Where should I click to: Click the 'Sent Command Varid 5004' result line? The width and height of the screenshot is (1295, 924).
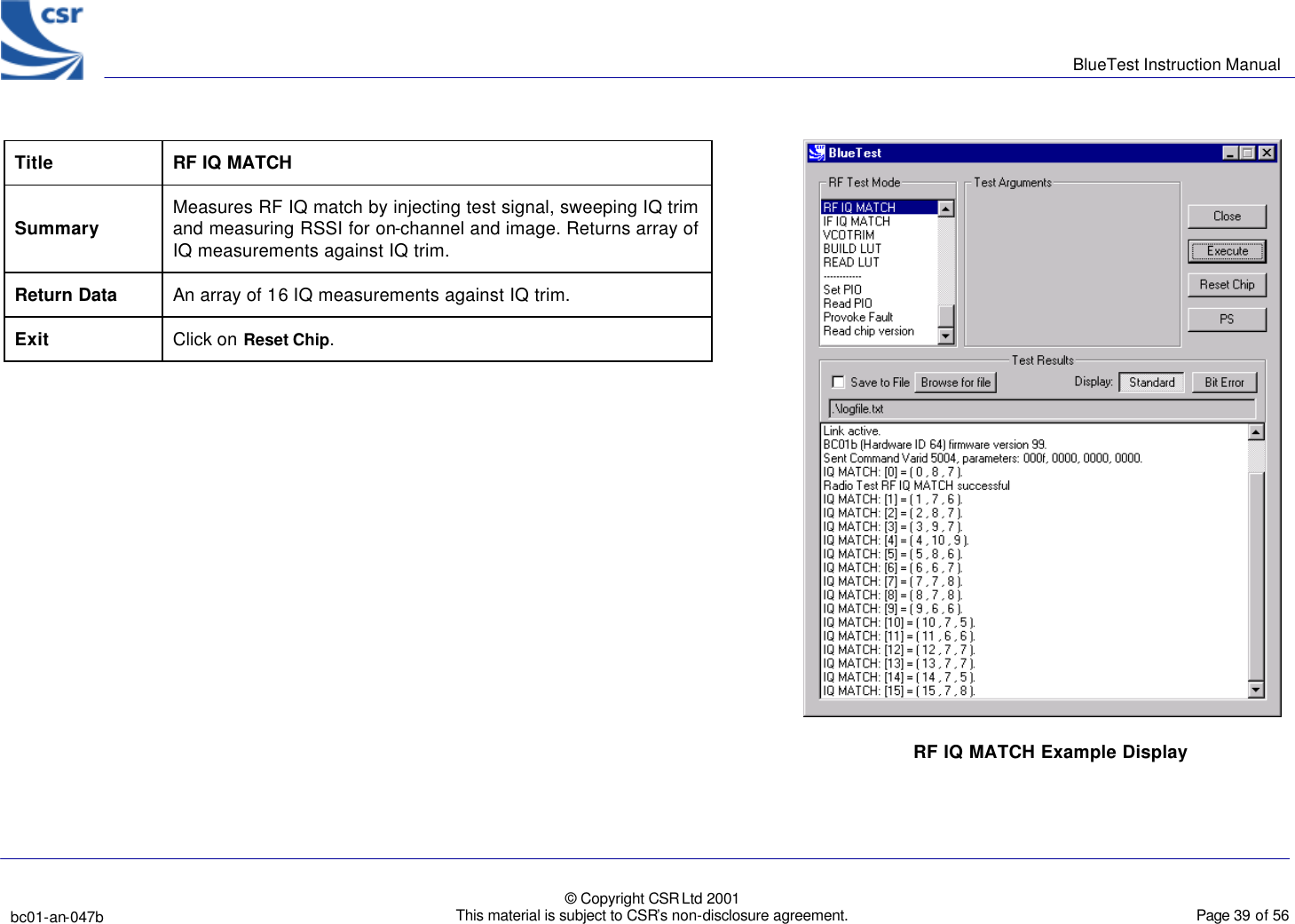click(983, 459)
